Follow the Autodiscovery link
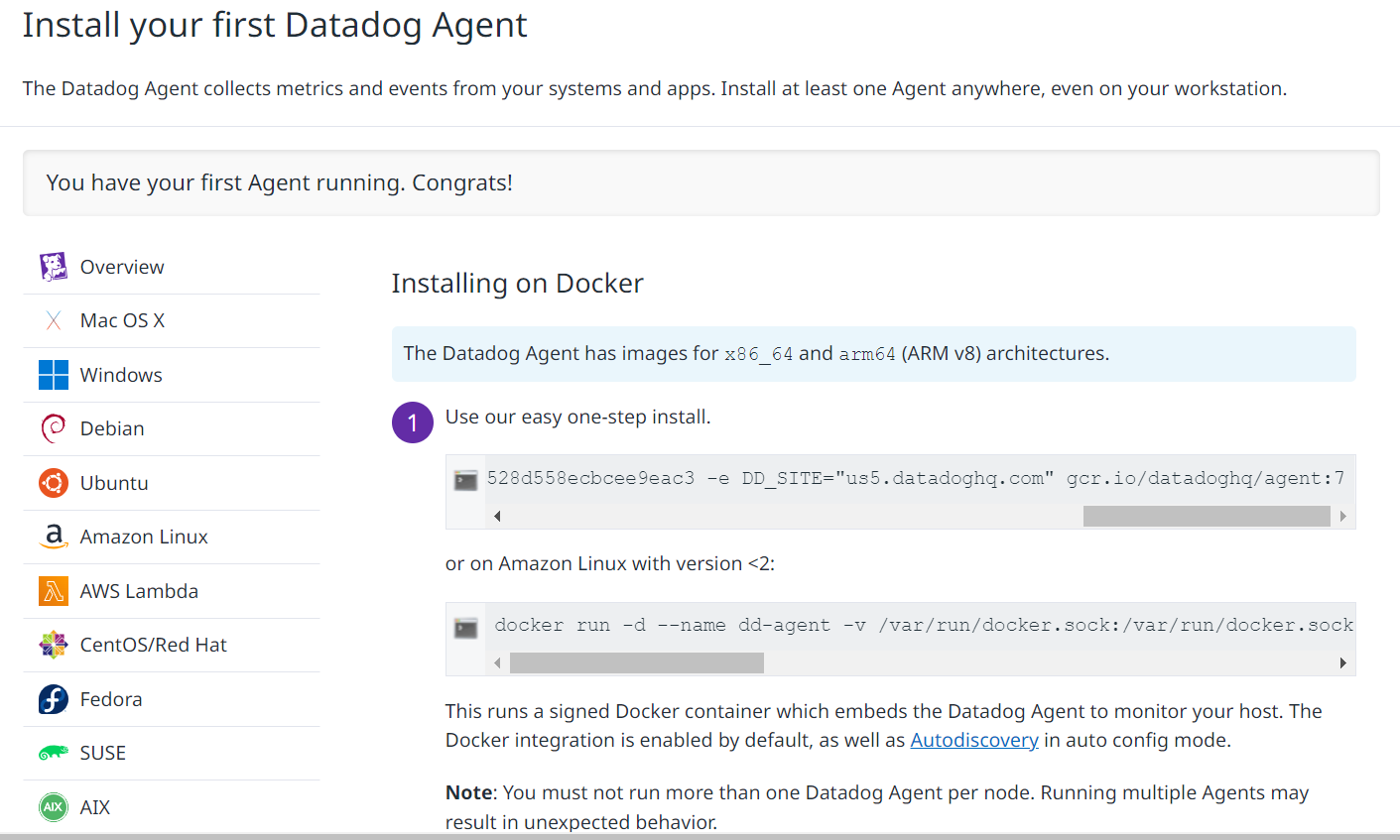The height and width of the screenshot is (840, 1400). point(974,740)
